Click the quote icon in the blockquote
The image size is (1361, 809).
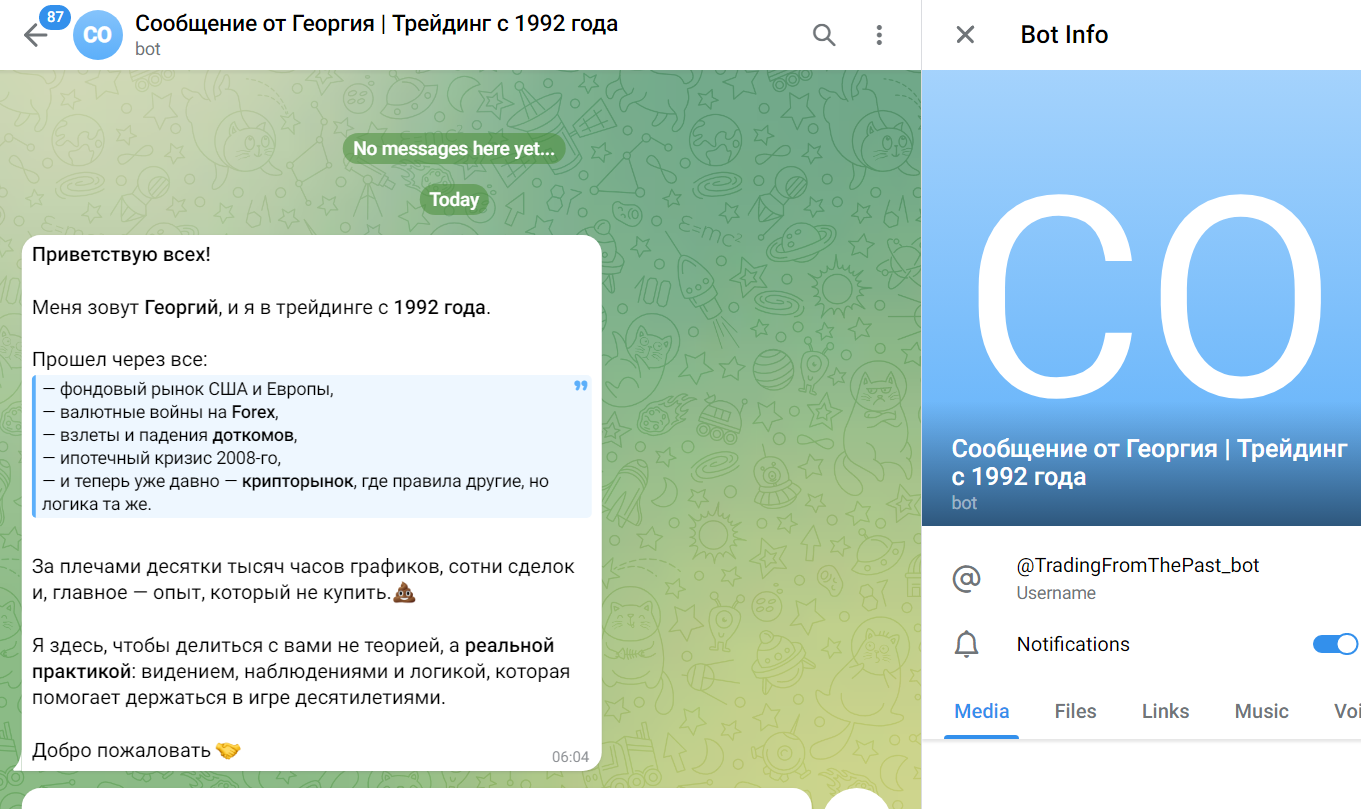(581, 386)
